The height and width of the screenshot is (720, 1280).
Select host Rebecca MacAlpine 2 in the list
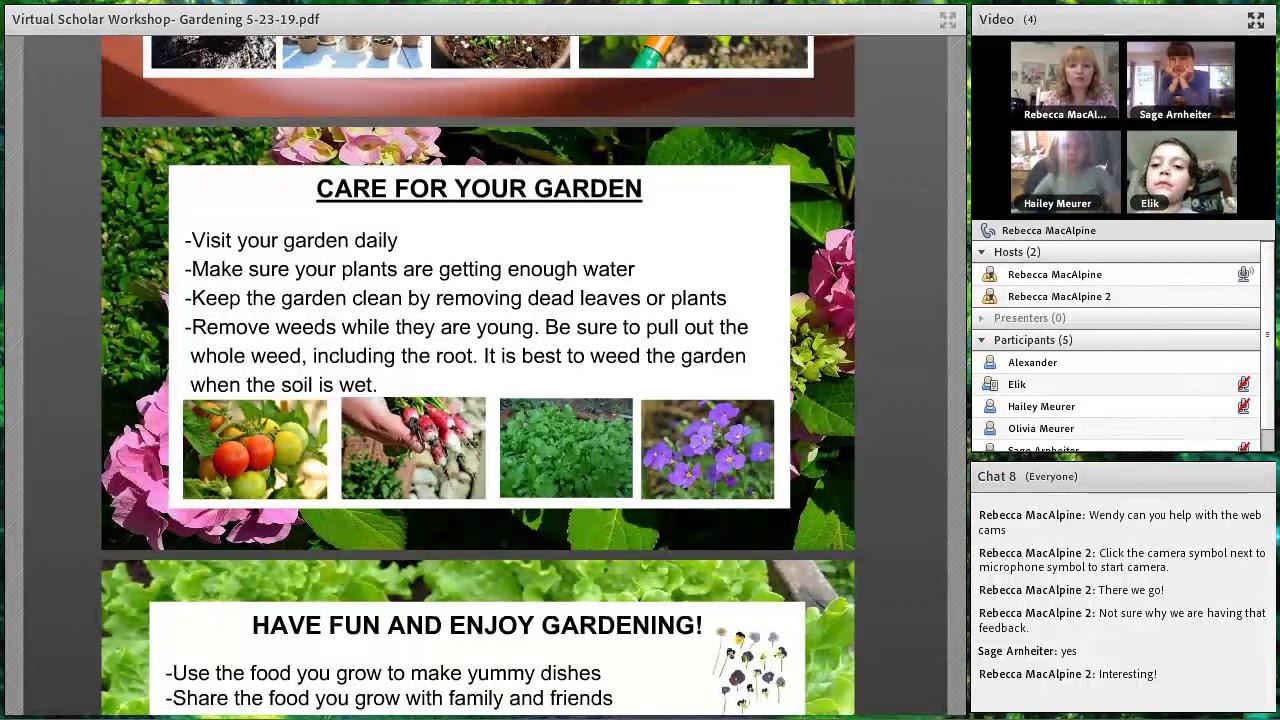[x=1117, y=297]
